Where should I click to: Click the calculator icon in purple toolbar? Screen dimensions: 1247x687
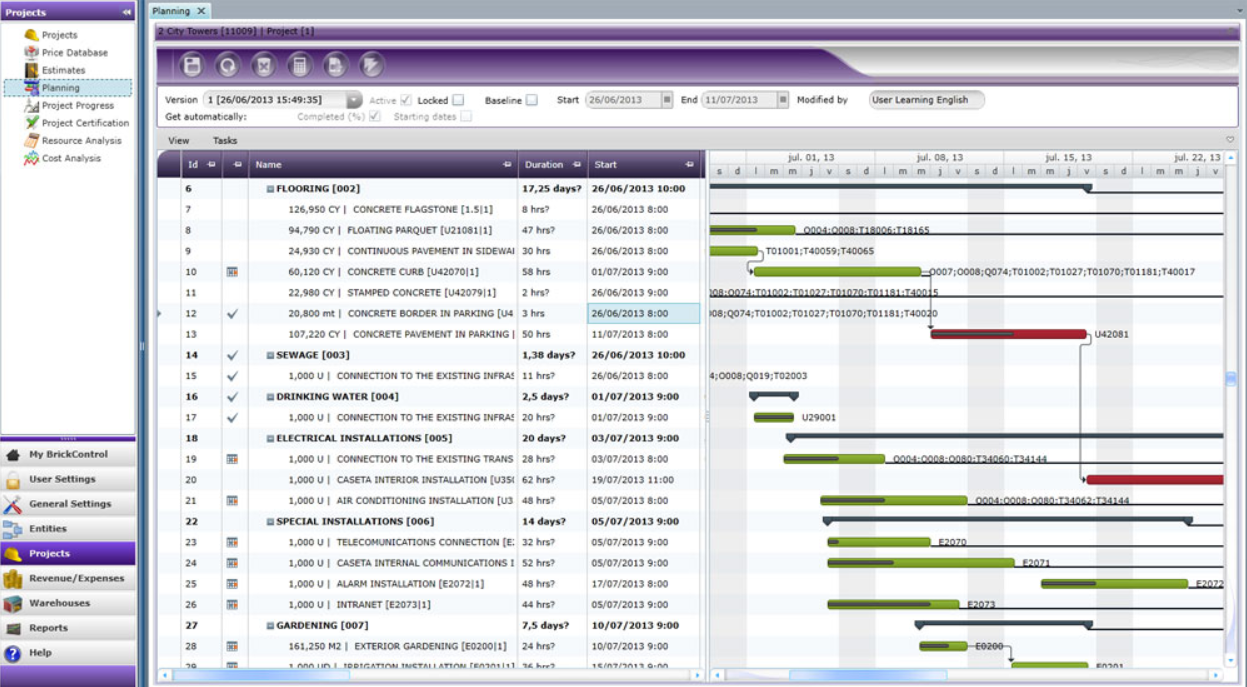pyautogui.click(x=299, y=66)
